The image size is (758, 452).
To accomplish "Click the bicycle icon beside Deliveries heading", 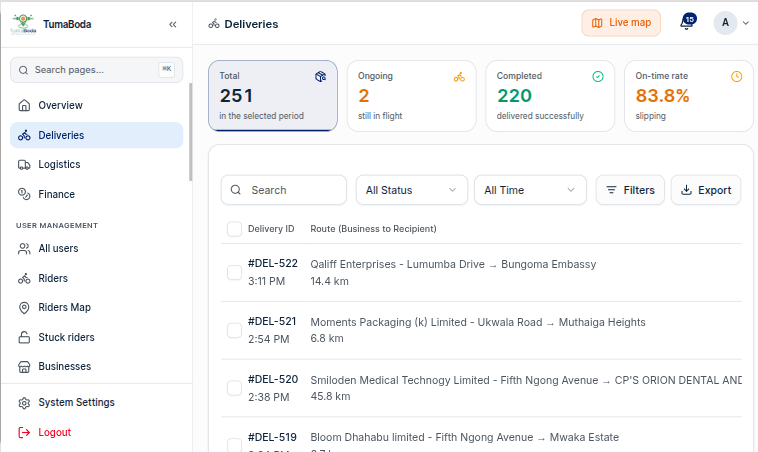I will click(x=214, y=24).
